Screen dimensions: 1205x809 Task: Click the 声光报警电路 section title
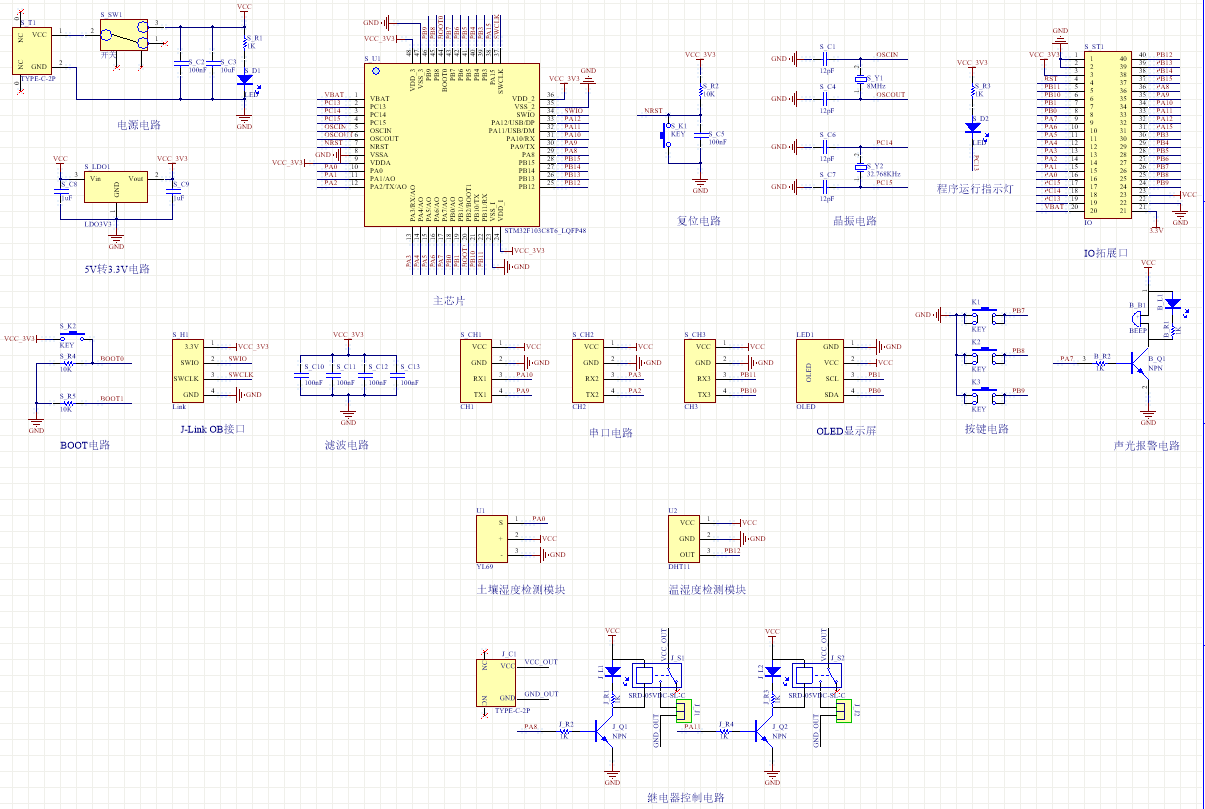pos(1146,445)
